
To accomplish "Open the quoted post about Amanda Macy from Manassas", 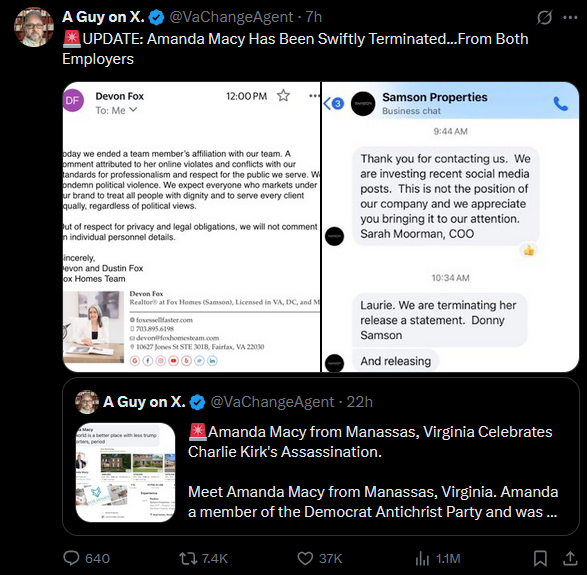I will pyautogui.click(x=321, y=457).
